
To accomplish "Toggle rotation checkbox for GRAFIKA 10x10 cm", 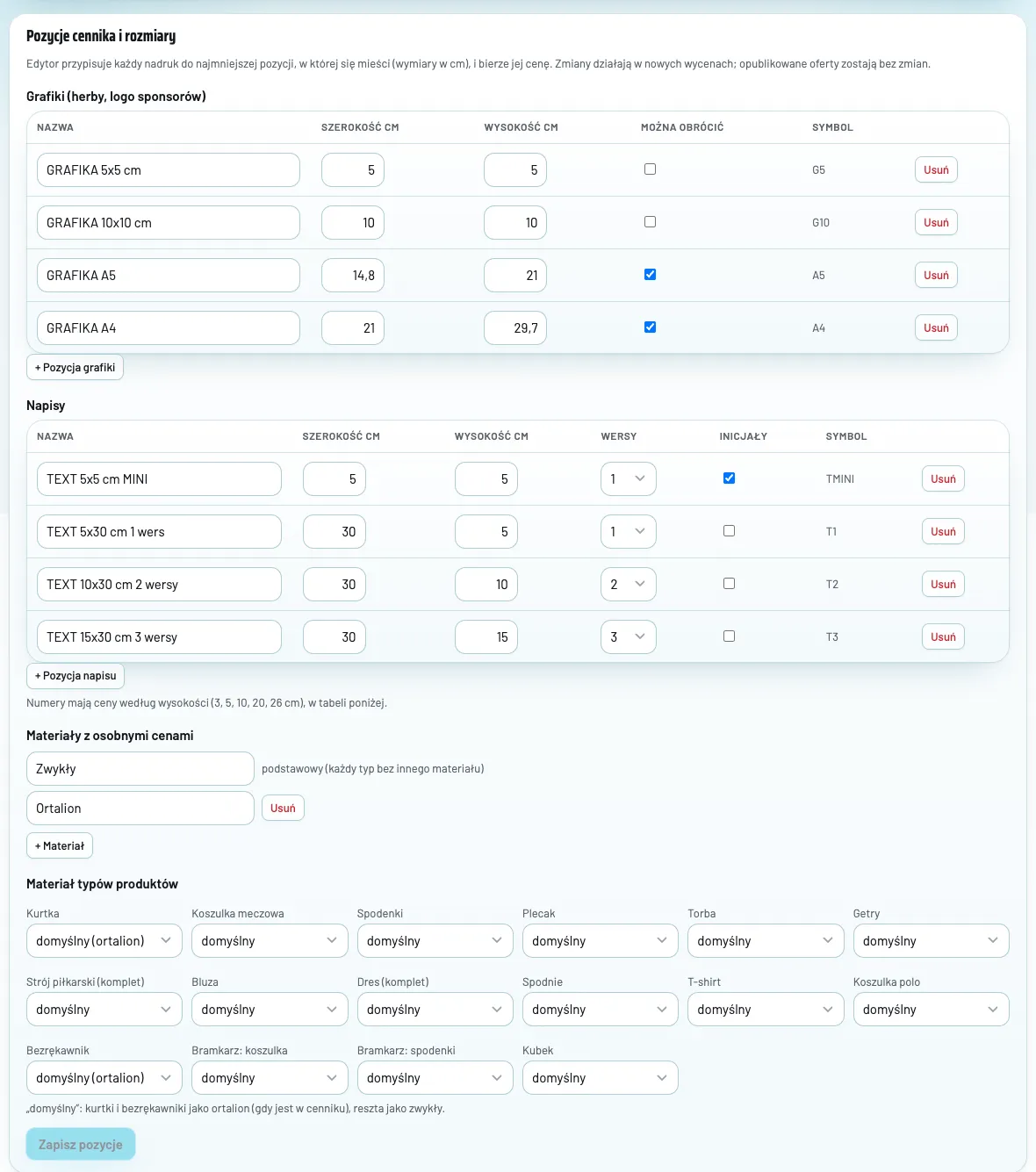I will [x=650, y=222].
